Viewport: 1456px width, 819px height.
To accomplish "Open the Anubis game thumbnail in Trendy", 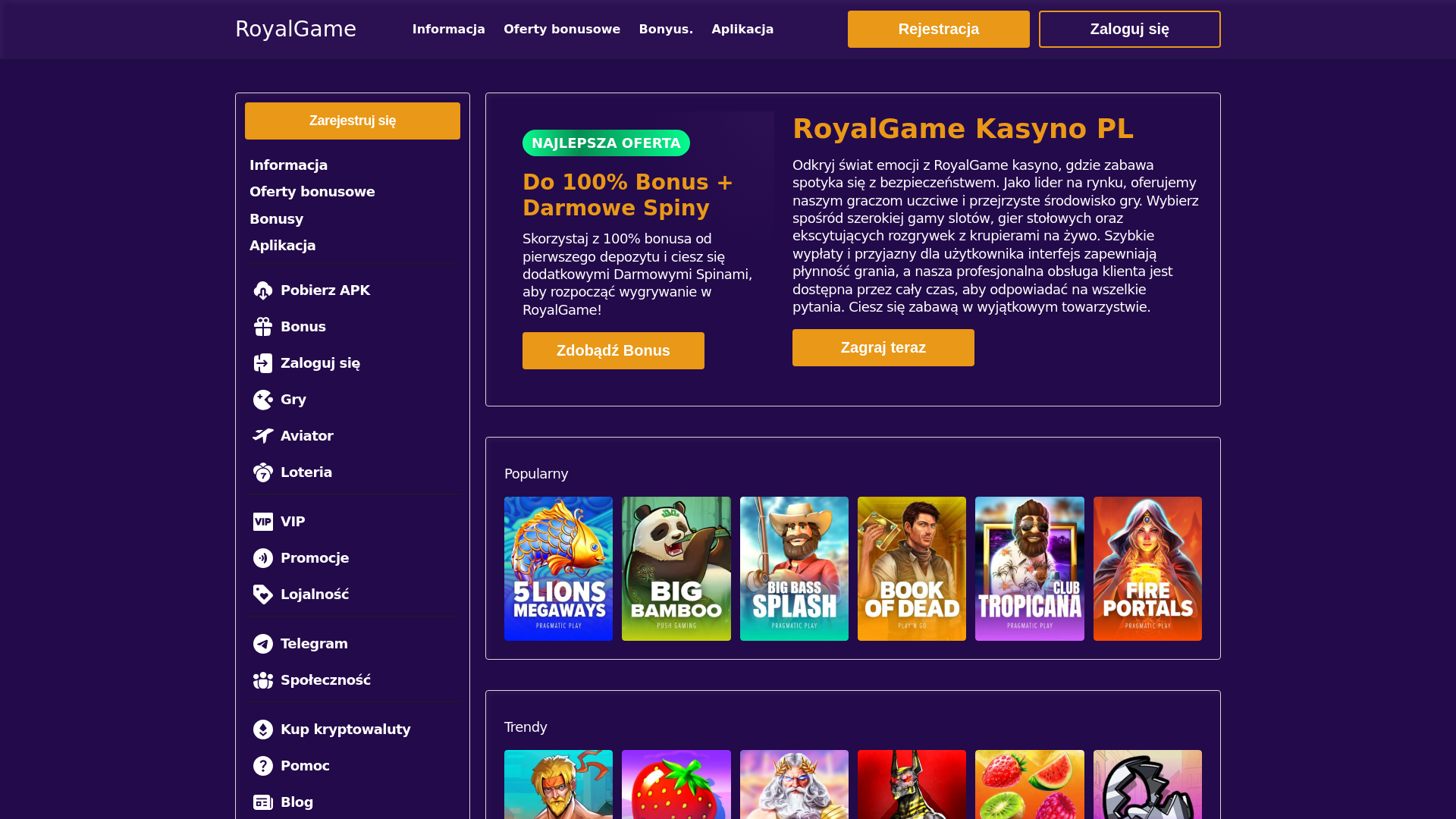I will 912,785.
